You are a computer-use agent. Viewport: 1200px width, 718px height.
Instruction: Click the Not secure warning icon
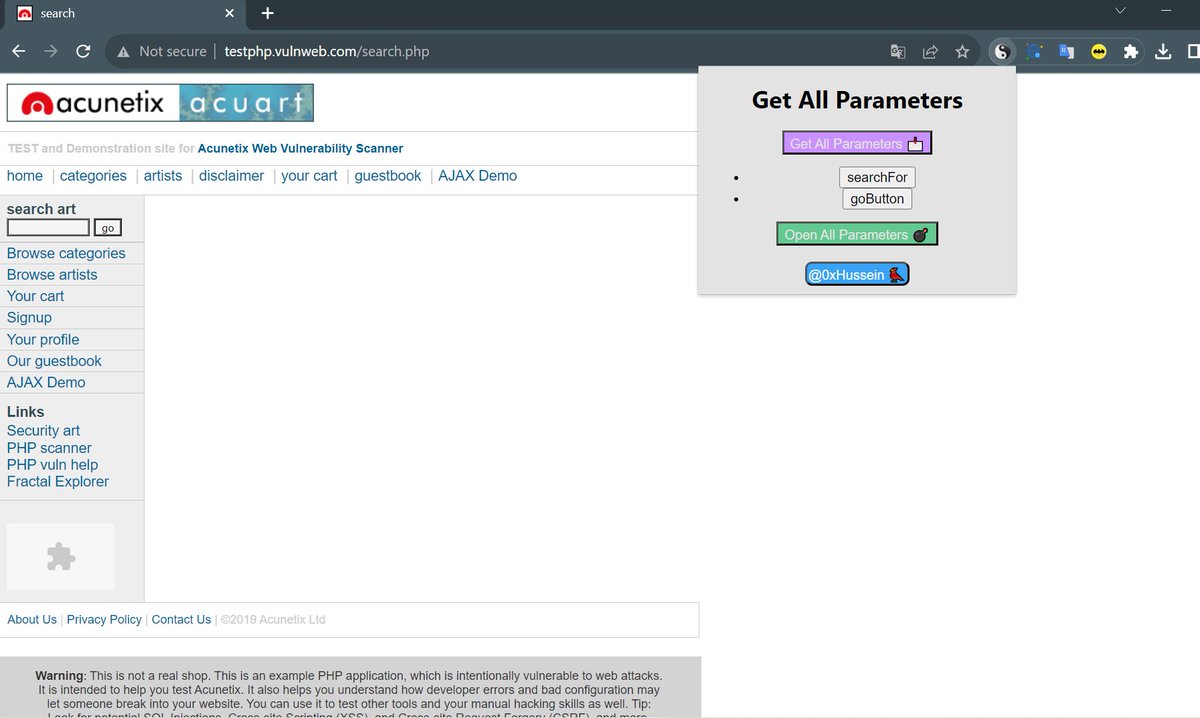pos(123,51)
